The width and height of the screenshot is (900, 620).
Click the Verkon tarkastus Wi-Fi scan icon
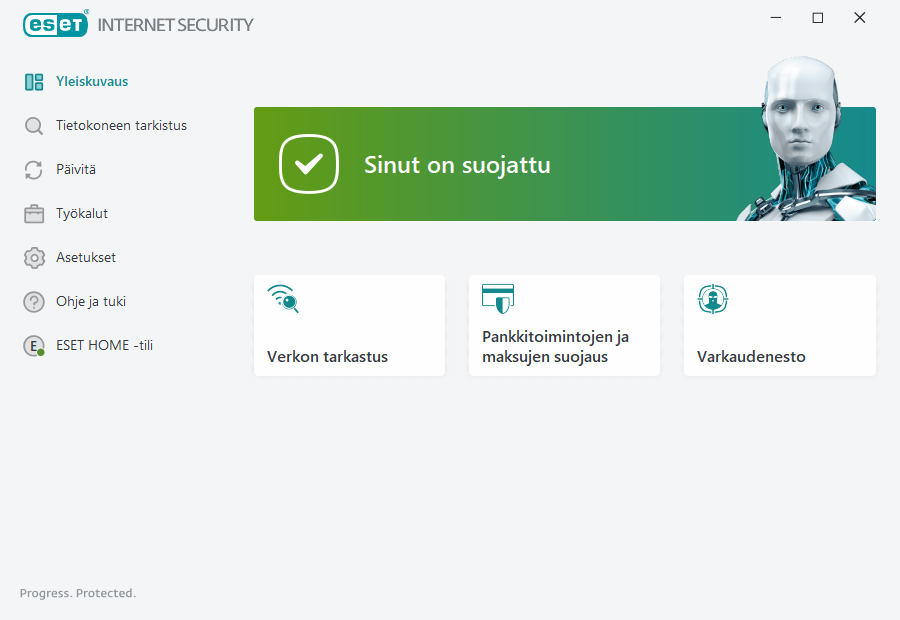[x=283, y=299]
